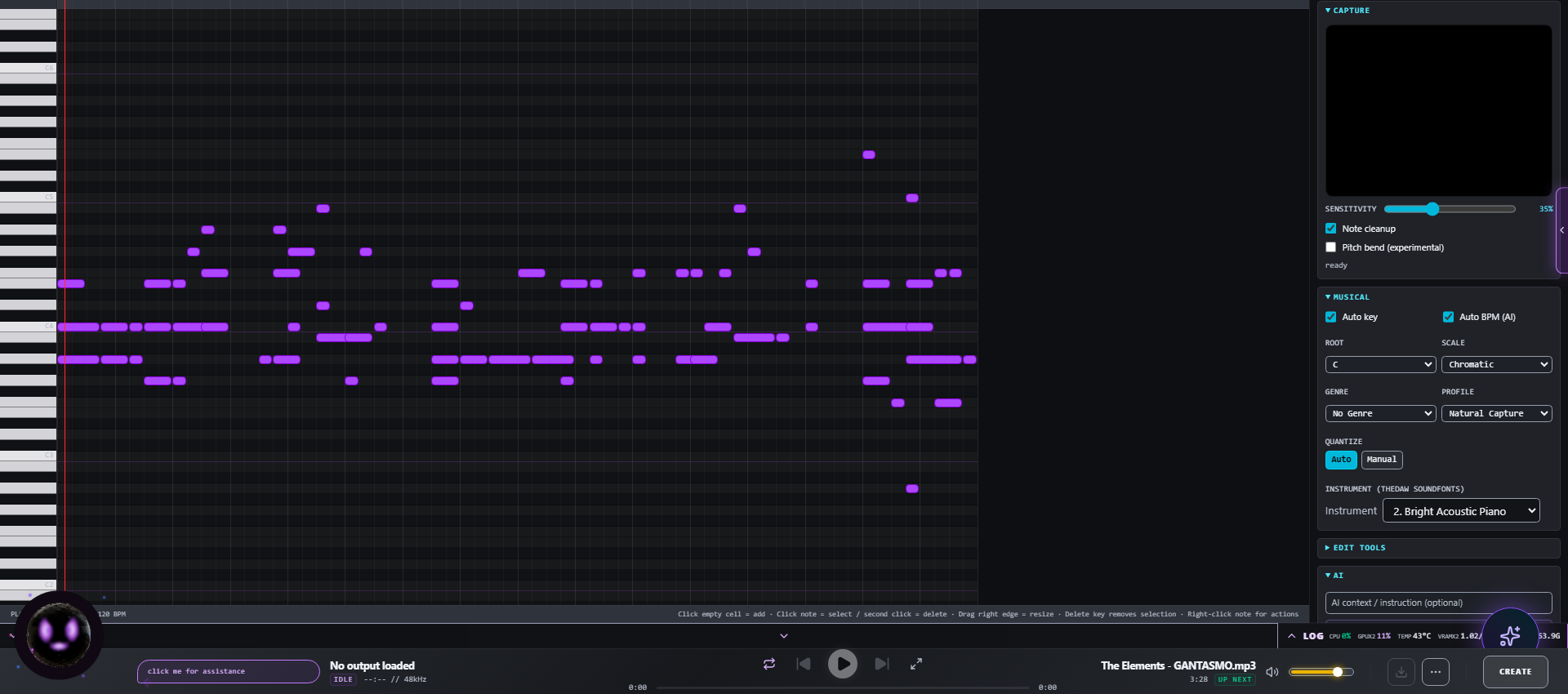This screenshot has width=1568, height=694.
Task: Collapse the right sidebar arrow handle
Action: (1561, 230)
